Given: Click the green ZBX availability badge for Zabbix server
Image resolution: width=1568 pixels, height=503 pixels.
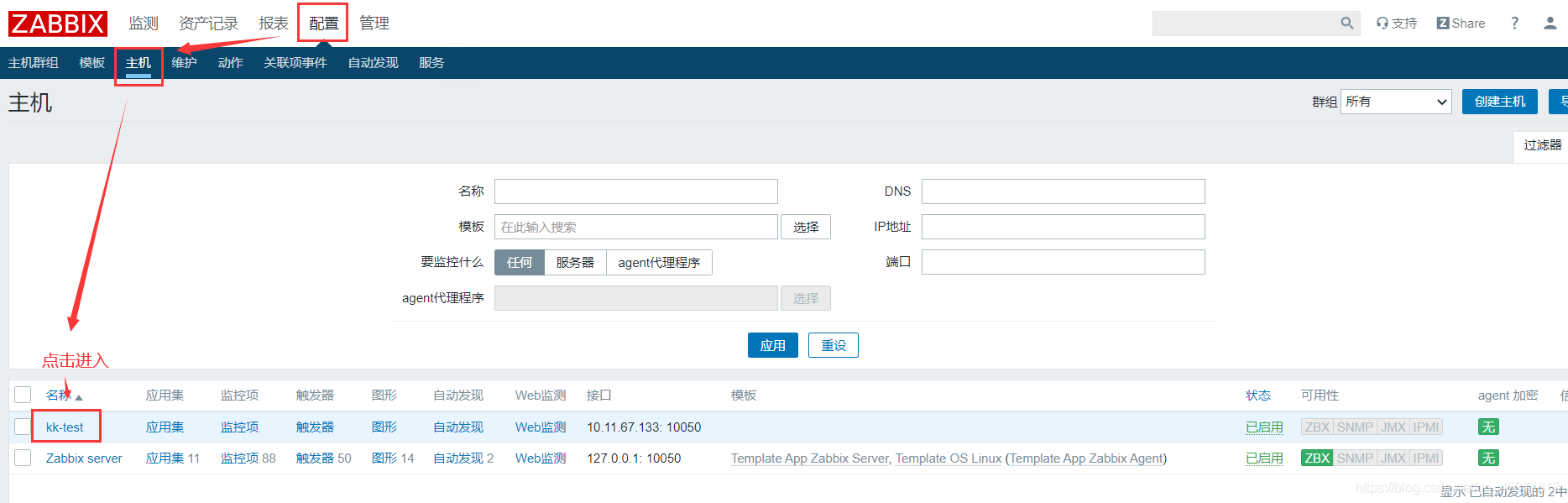Looking at the screenshot, I should pyautogui.click(x=1316, y=458).
